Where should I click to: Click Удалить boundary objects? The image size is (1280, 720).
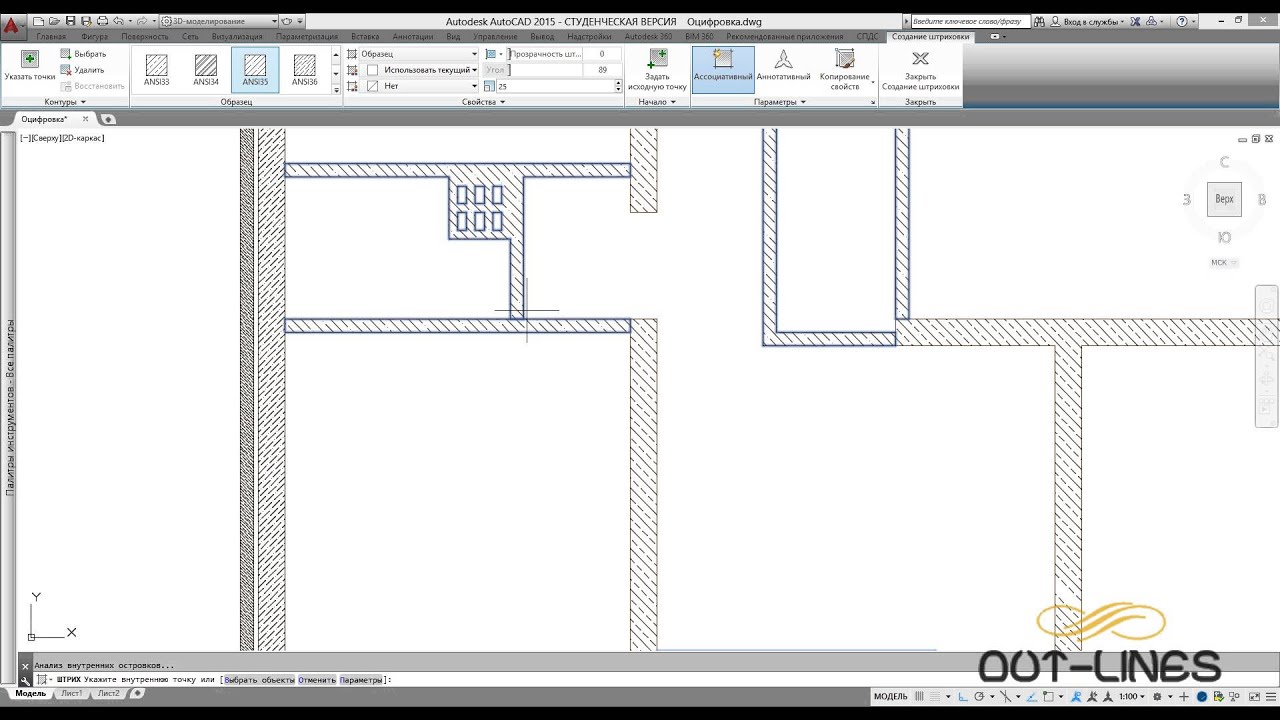83,70
